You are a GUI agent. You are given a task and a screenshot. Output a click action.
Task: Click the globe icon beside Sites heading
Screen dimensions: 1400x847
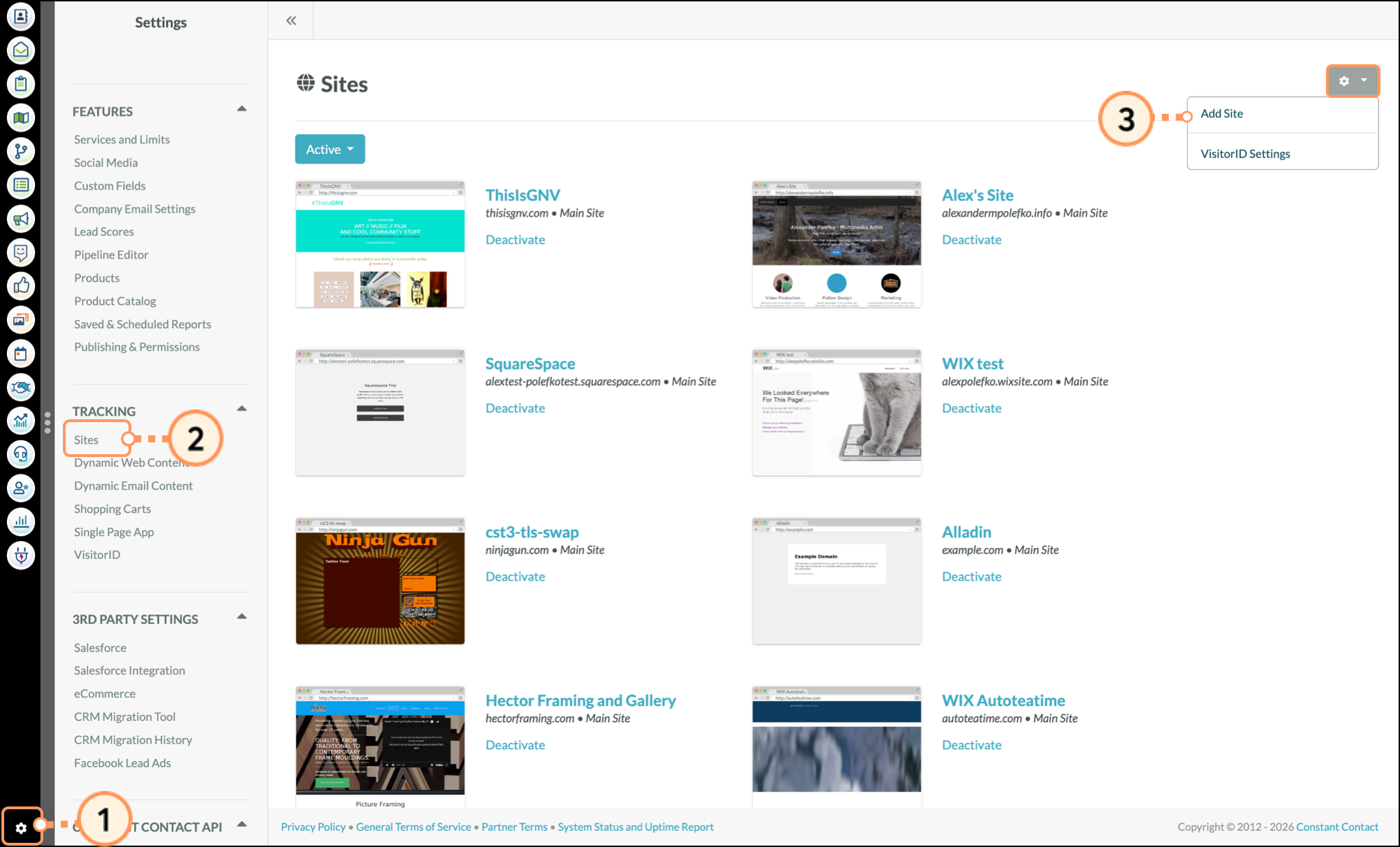305,83
